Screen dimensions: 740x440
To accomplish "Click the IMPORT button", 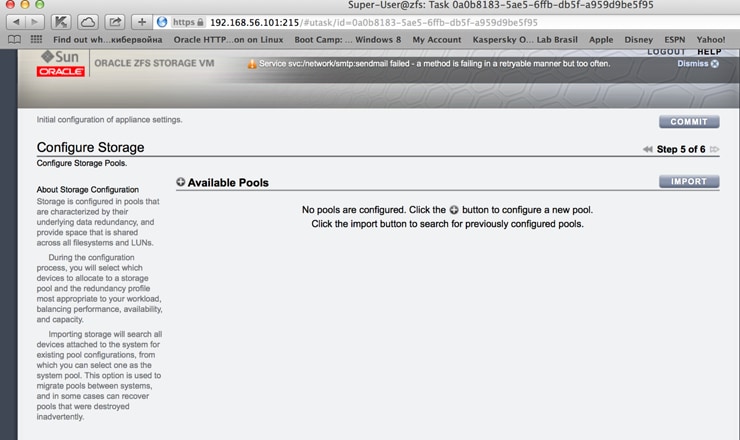I will 689,182.
